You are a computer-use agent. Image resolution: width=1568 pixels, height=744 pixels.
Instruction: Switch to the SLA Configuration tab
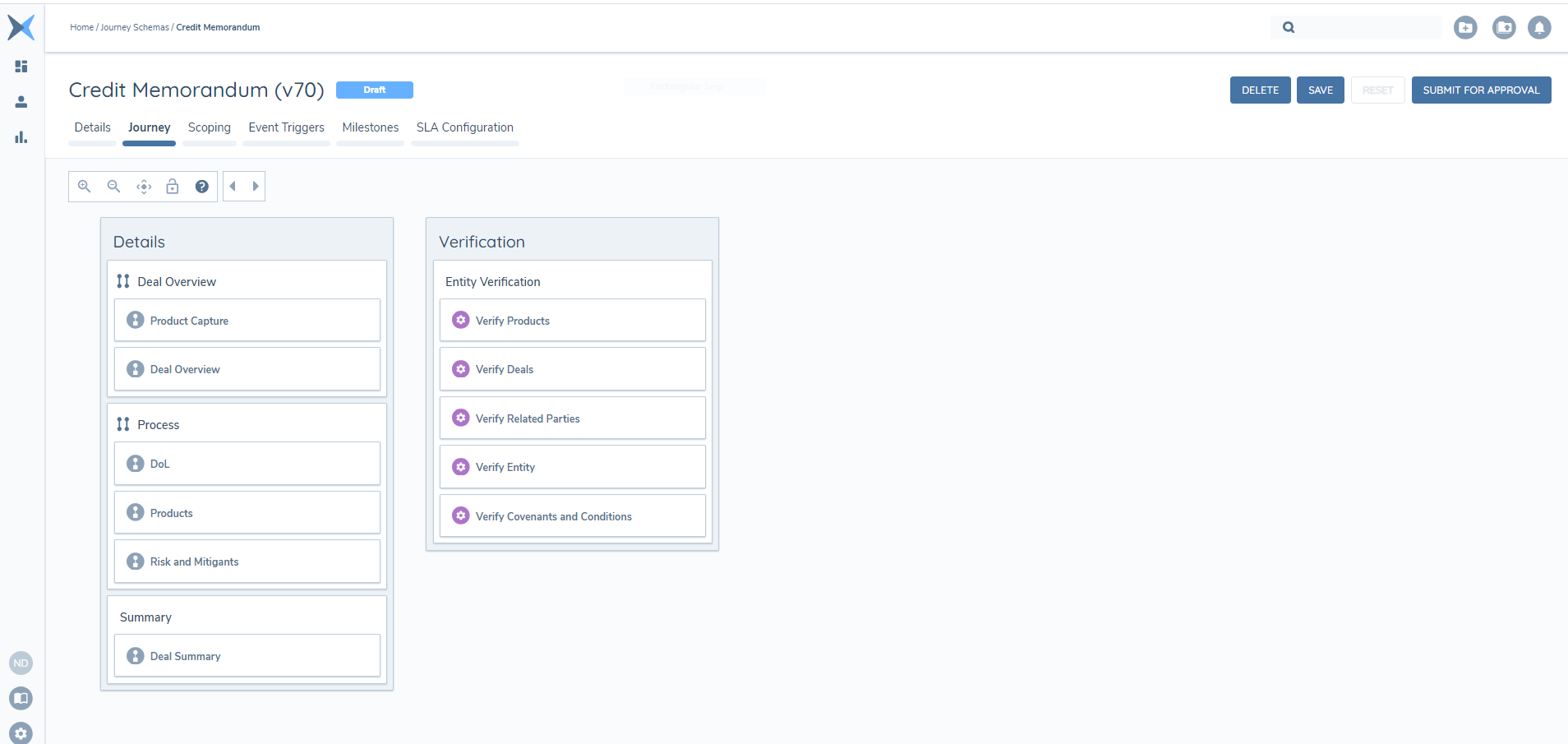[464, 127]
